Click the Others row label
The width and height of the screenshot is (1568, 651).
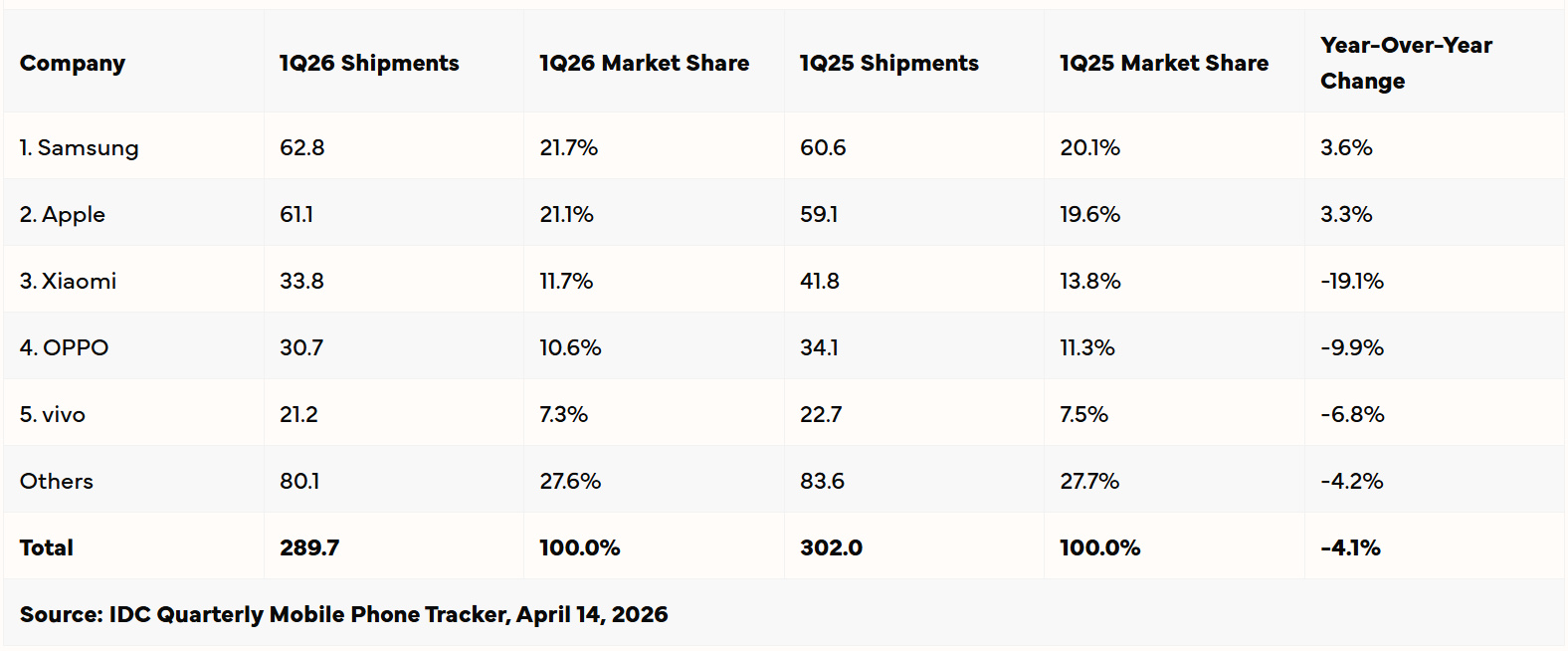[x=57, y=482]
